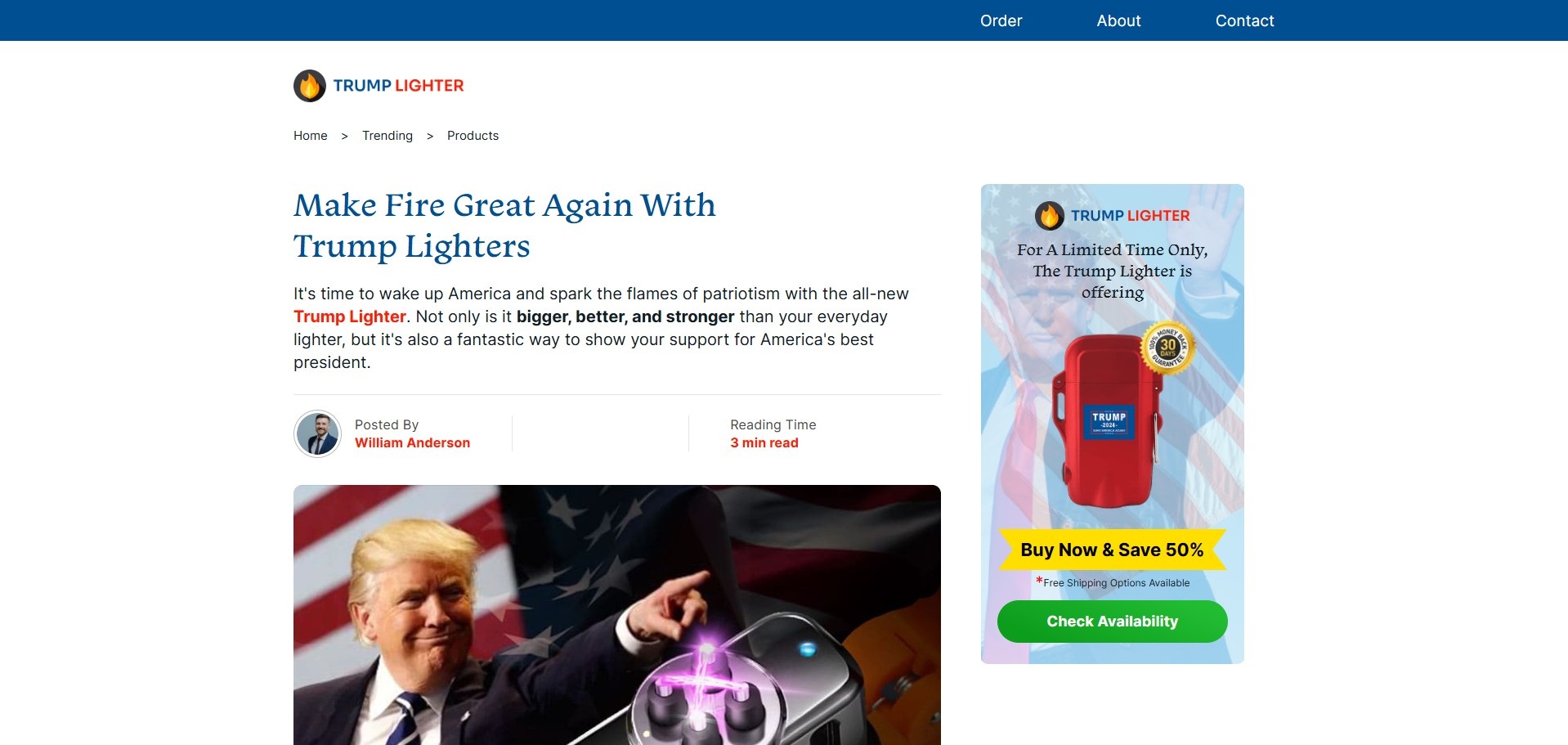Click the author name William Anderson
Image resolution: width=1568 pixels, height=745 pixels.
pyautogui.click(x=412, y=442)
